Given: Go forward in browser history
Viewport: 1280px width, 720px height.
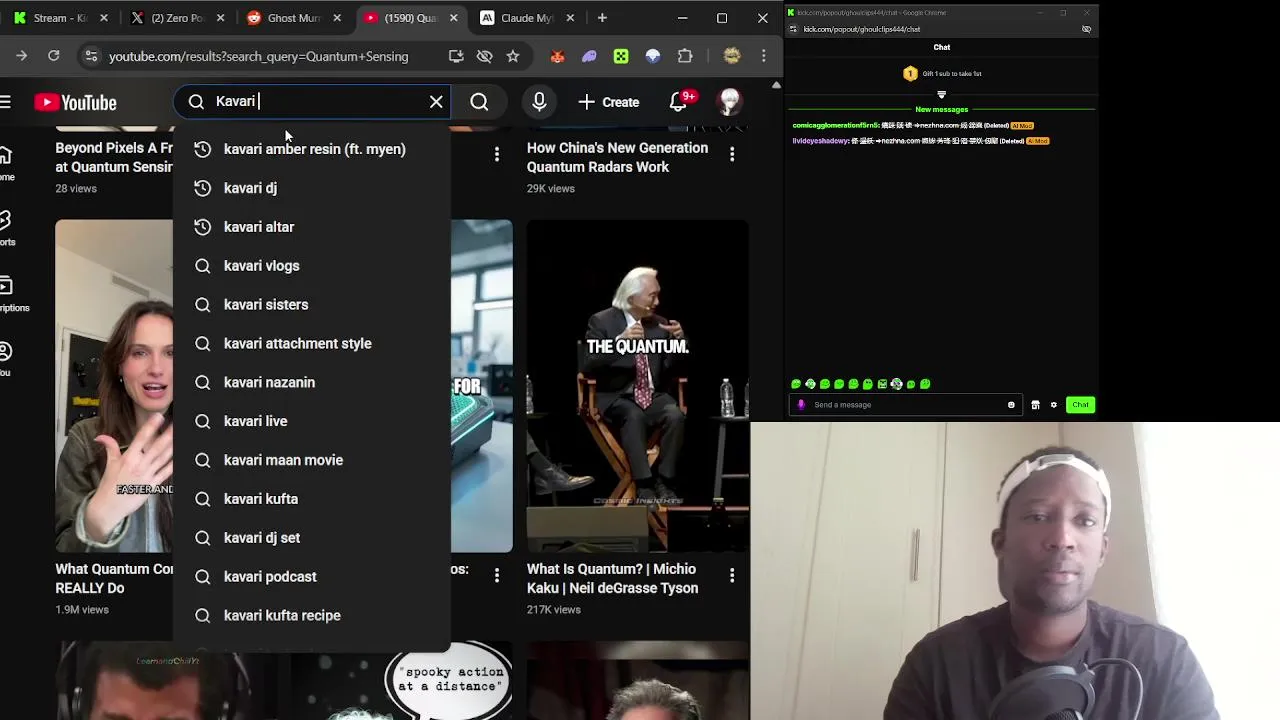Looking at the screenshot, I should click(x=21, y=56).
